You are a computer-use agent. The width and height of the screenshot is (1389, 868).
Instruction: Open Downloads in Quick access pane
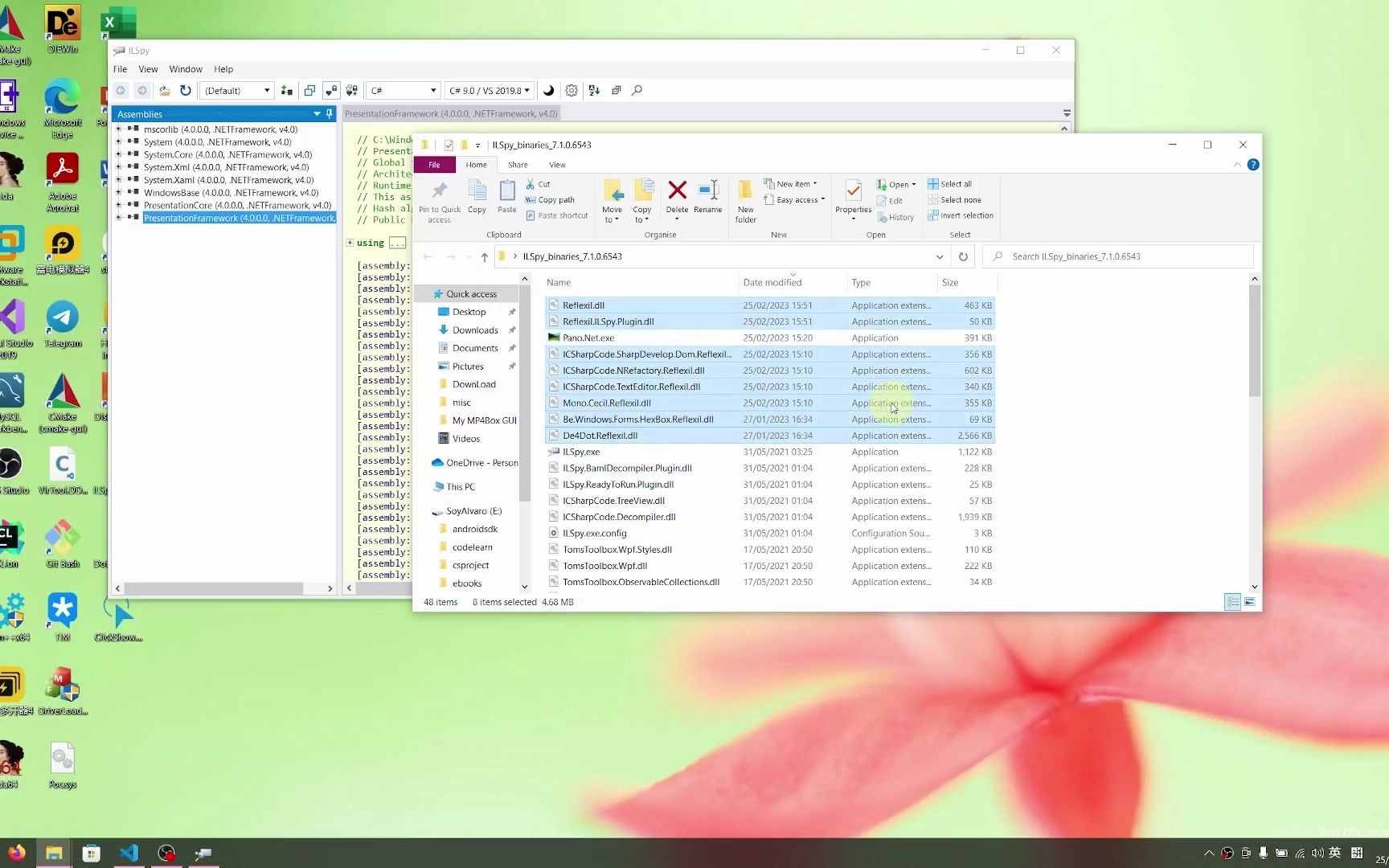coord(475,330)
